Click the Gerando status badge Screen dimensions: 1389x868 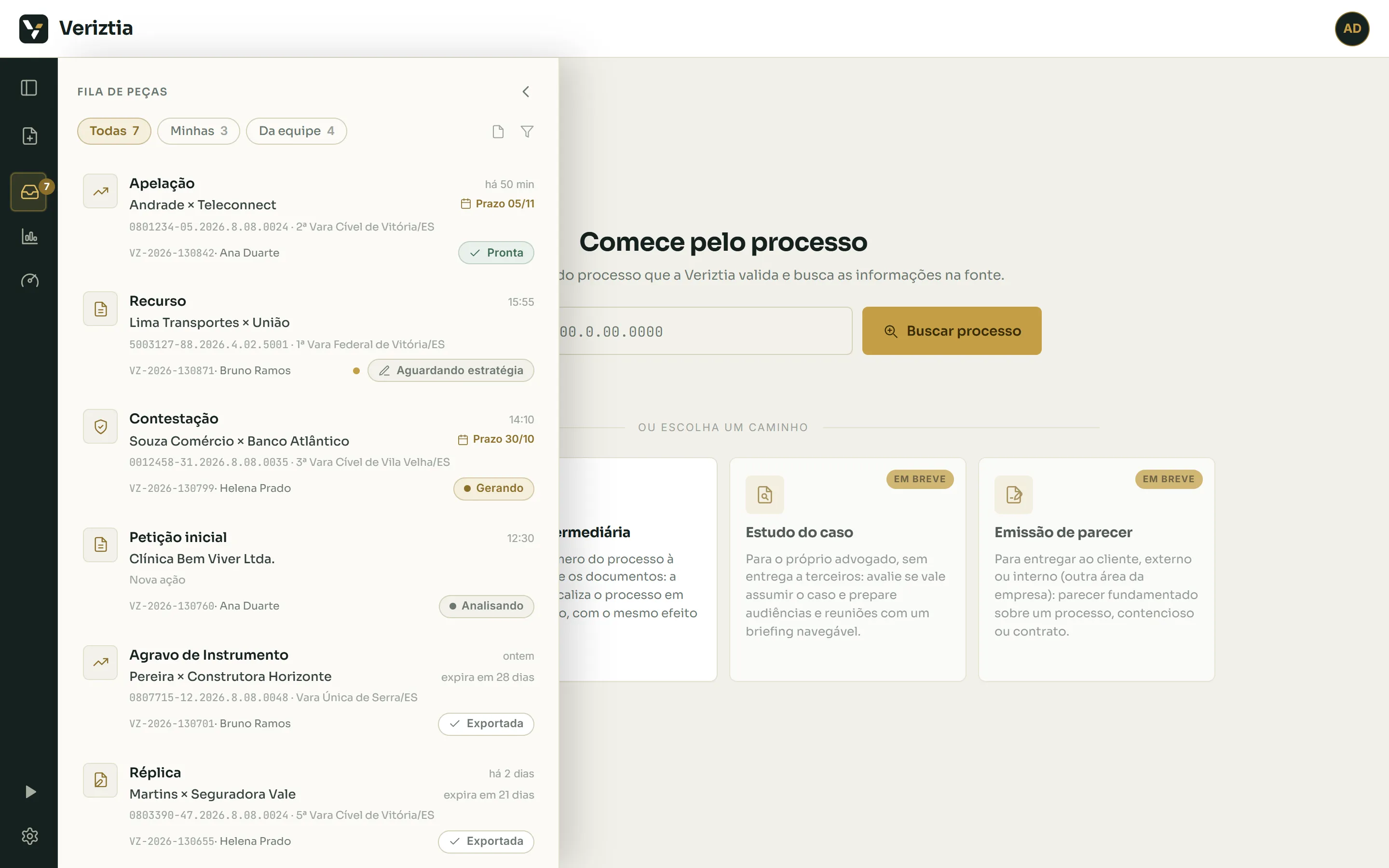tap(493, 488)
